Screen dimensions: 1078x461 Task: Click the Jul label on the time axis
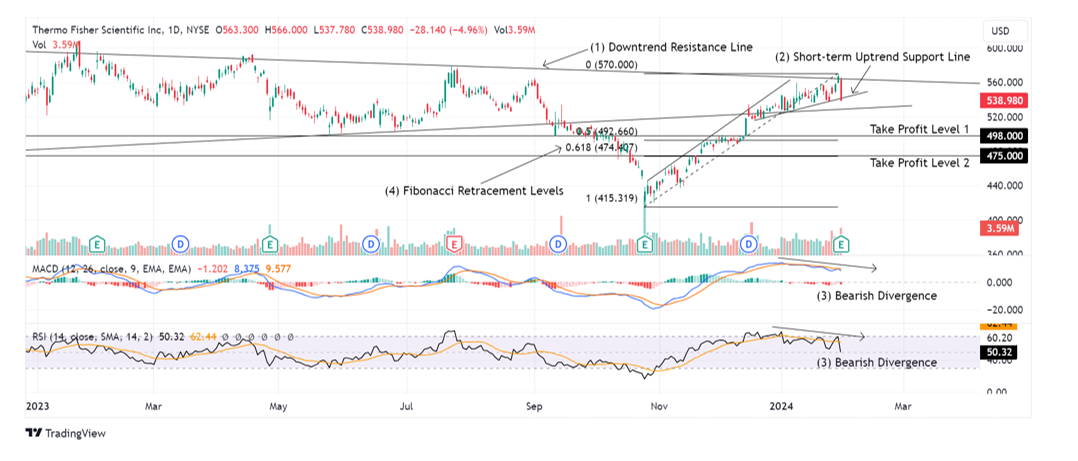coord(407,407)
